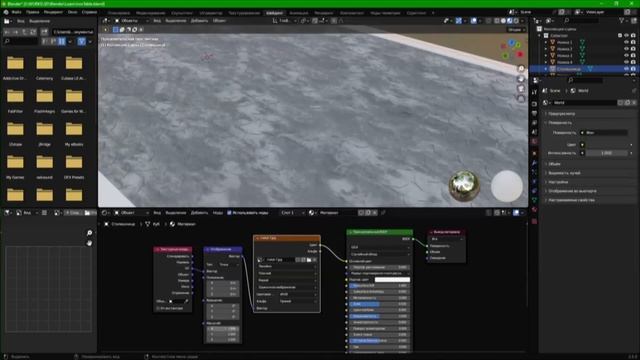Expand the Настройки panel in World properties

558,182
